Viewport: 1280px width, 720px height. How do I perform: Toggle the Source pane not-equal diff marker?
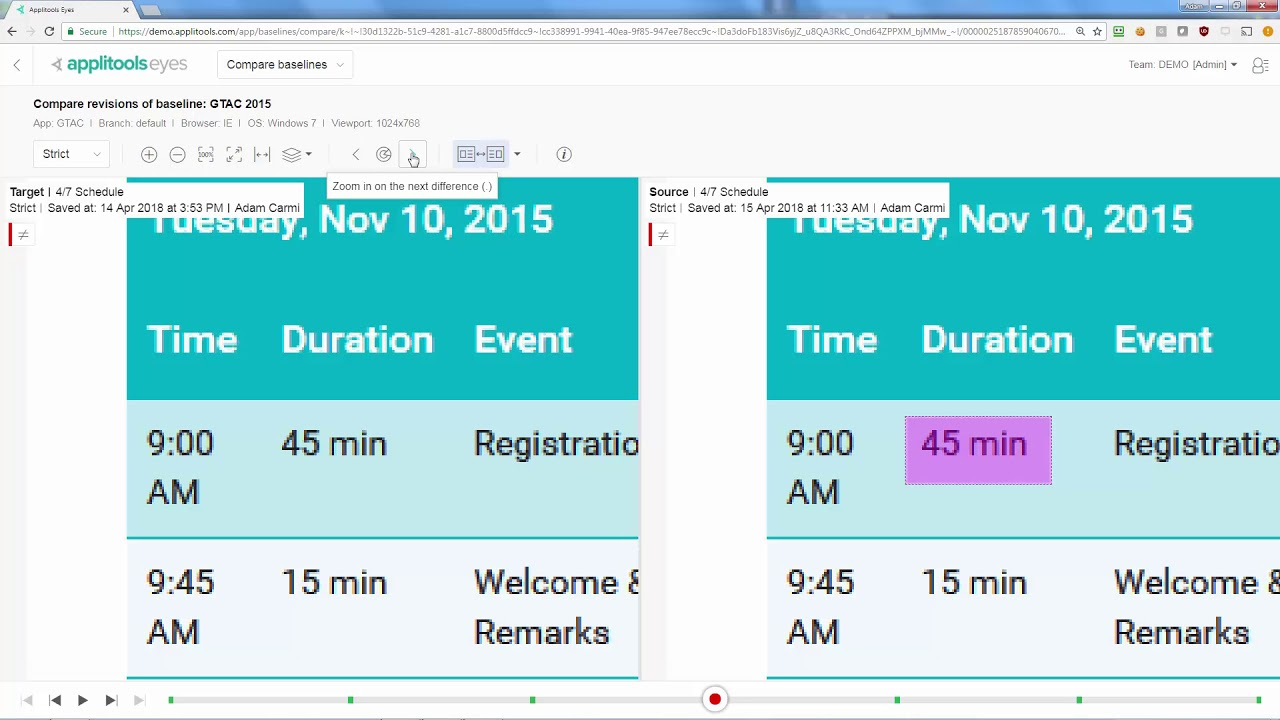coord(663,235)
